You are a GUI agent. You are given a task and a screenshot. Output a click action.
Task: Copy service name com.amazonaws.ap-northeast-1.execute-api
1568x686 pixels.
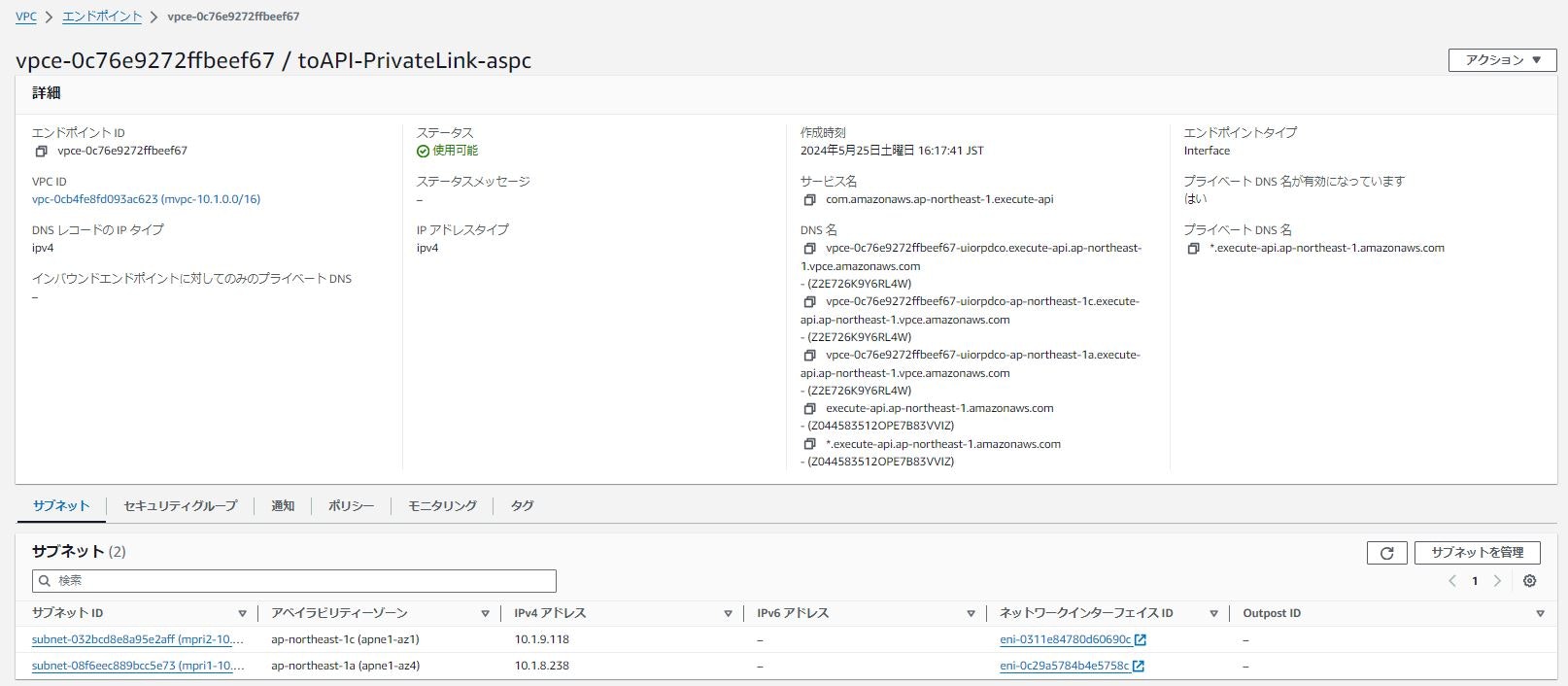[809, 200]
